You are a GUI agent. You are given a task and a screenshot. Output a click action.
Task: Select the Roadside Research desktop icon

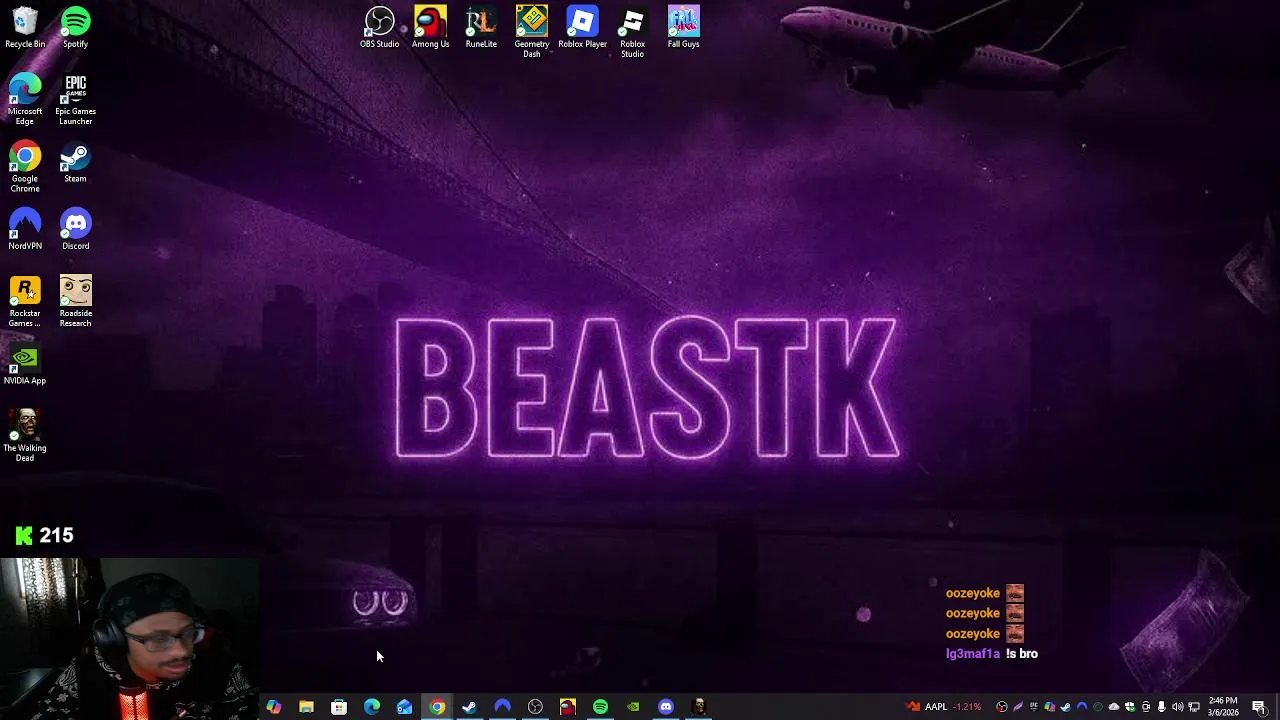pos(75,301)
